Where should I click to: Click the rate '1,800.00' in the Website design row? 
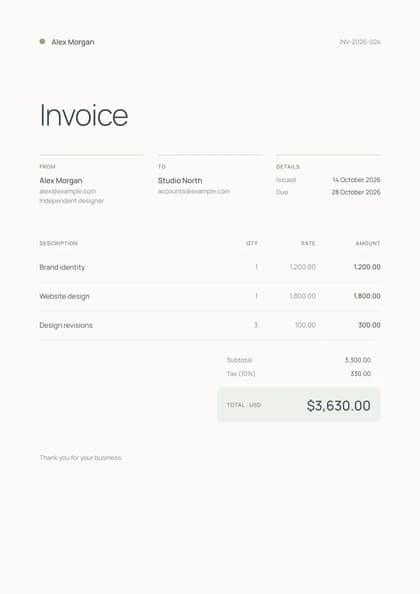coord(303,296)
